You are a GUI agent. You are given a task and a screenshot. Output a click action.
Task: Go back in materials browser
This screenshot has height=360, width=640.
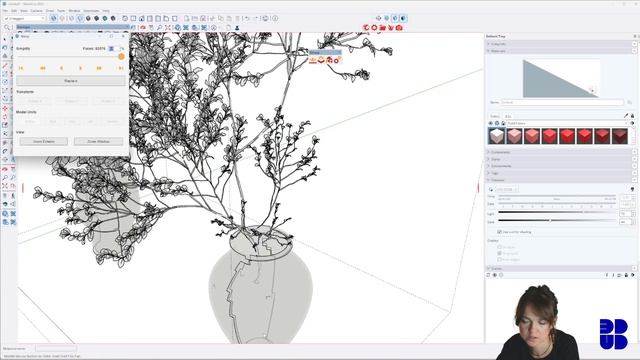coord(491,123)
